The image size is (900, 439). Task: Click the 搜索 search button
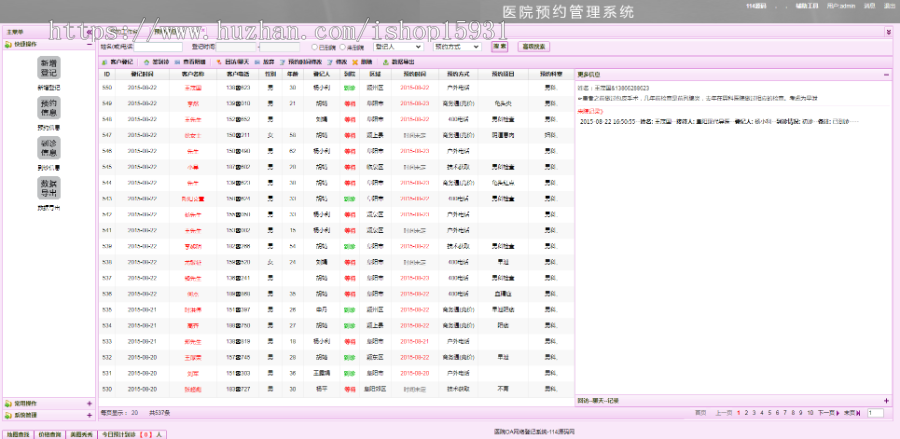[x=499, y=46]
